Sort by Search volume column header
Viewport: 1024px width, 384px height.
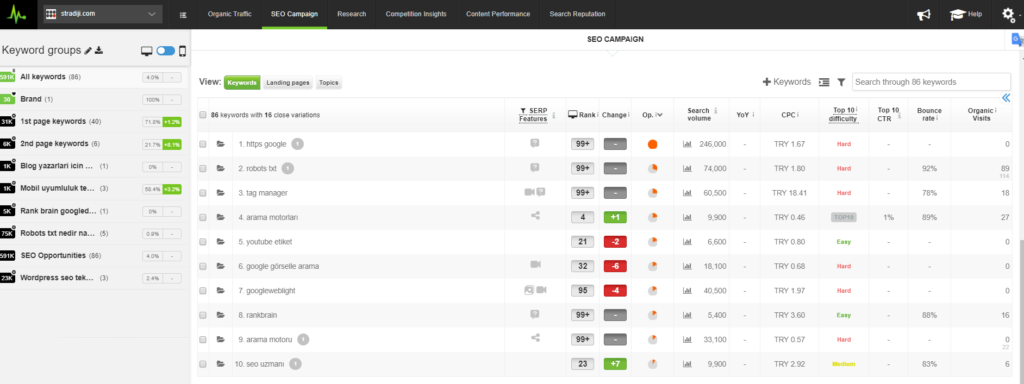coord(698,115)
